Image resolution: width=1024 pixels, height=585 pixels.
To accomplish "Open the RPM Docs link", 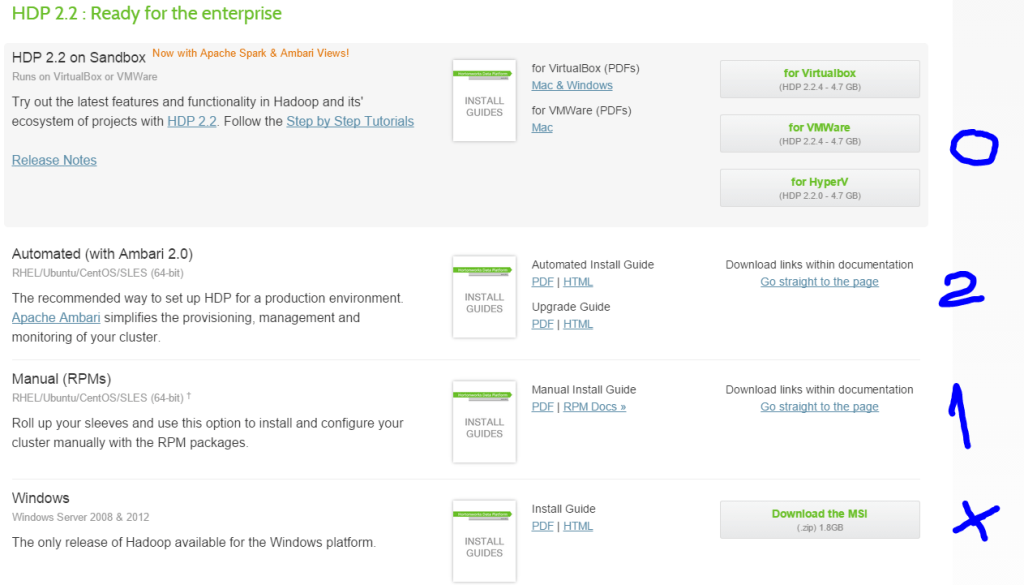I will point(594,406).
